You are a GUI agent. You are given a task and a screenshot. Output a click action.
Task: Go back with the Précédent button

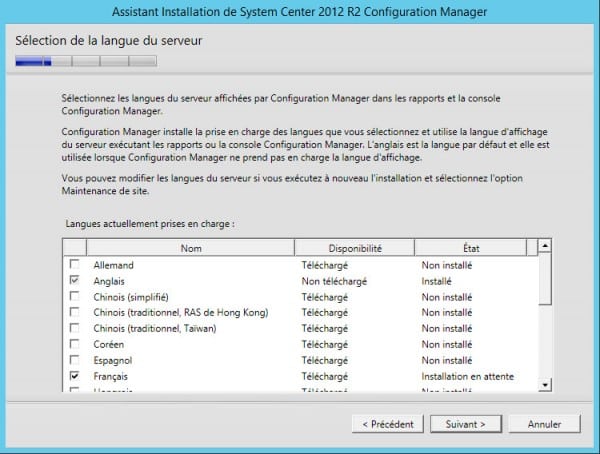387,424
